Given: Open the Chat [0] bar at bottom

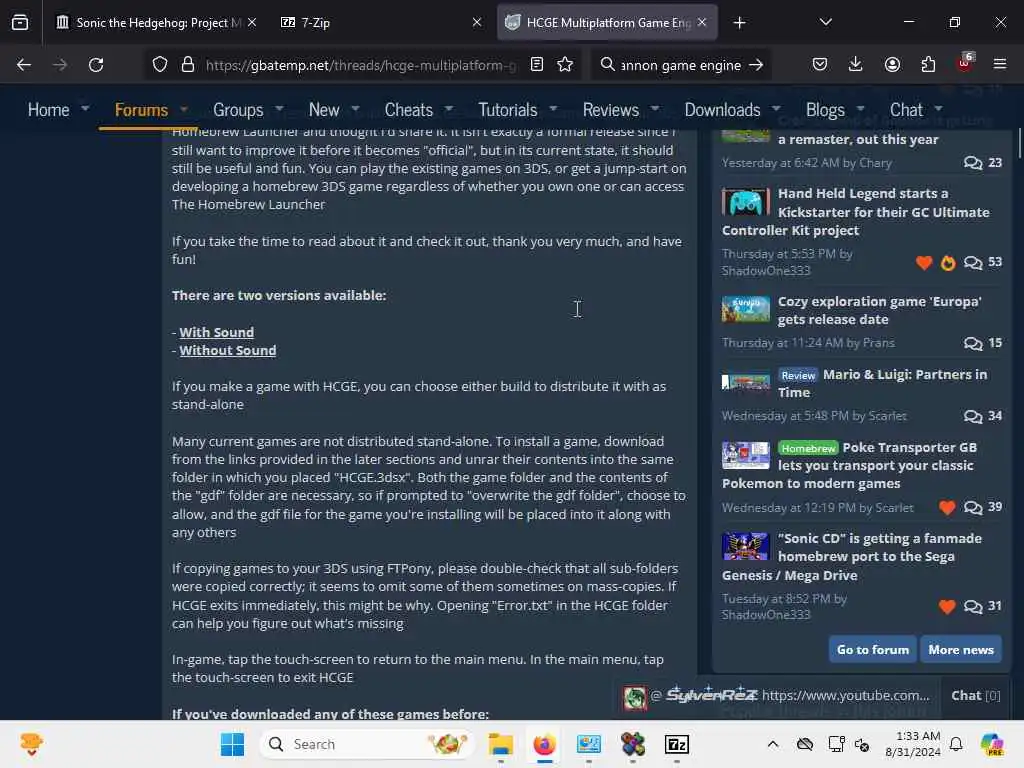Looking at the screenshot, I should 975,696.
